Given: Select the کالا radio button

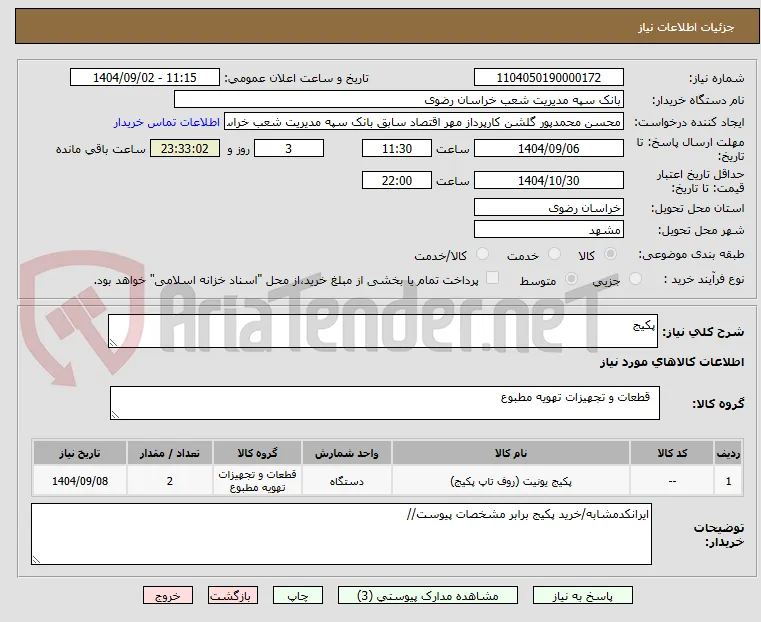Looking at the screenshot, I should [x=611, y=254].
